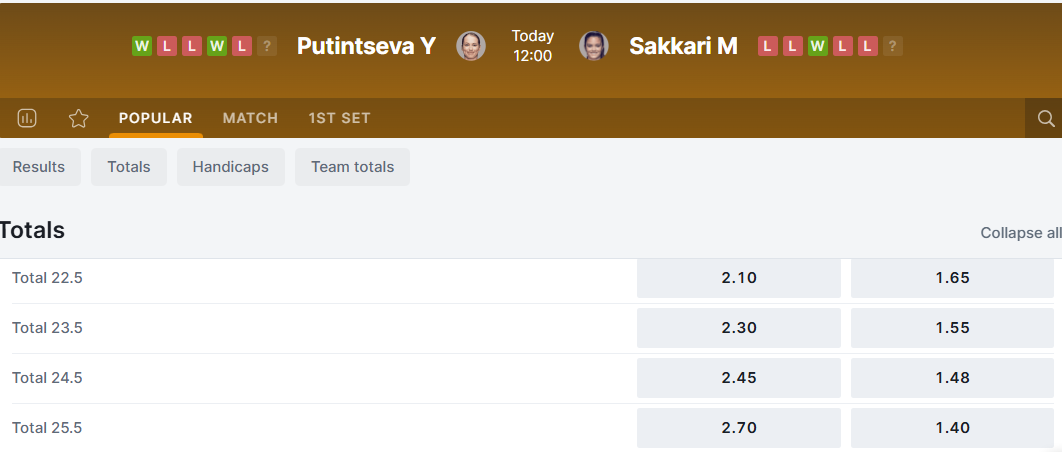The image size is (1062, 452).
Task: Click Putintseva's player avatar
Action: tap(471, 46)
